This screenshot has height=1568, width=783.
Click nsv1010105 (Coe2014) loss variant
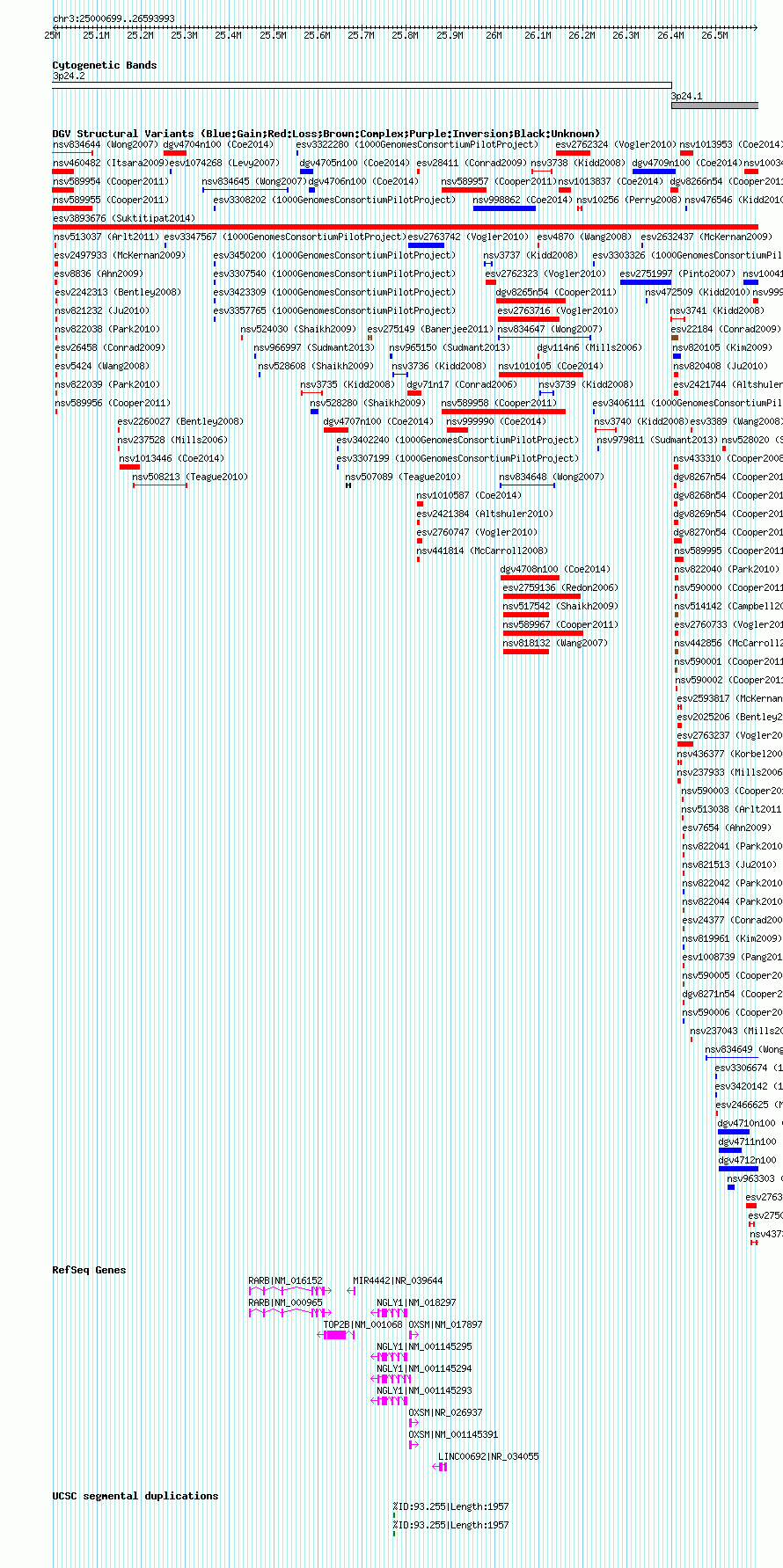coord(540,375)
